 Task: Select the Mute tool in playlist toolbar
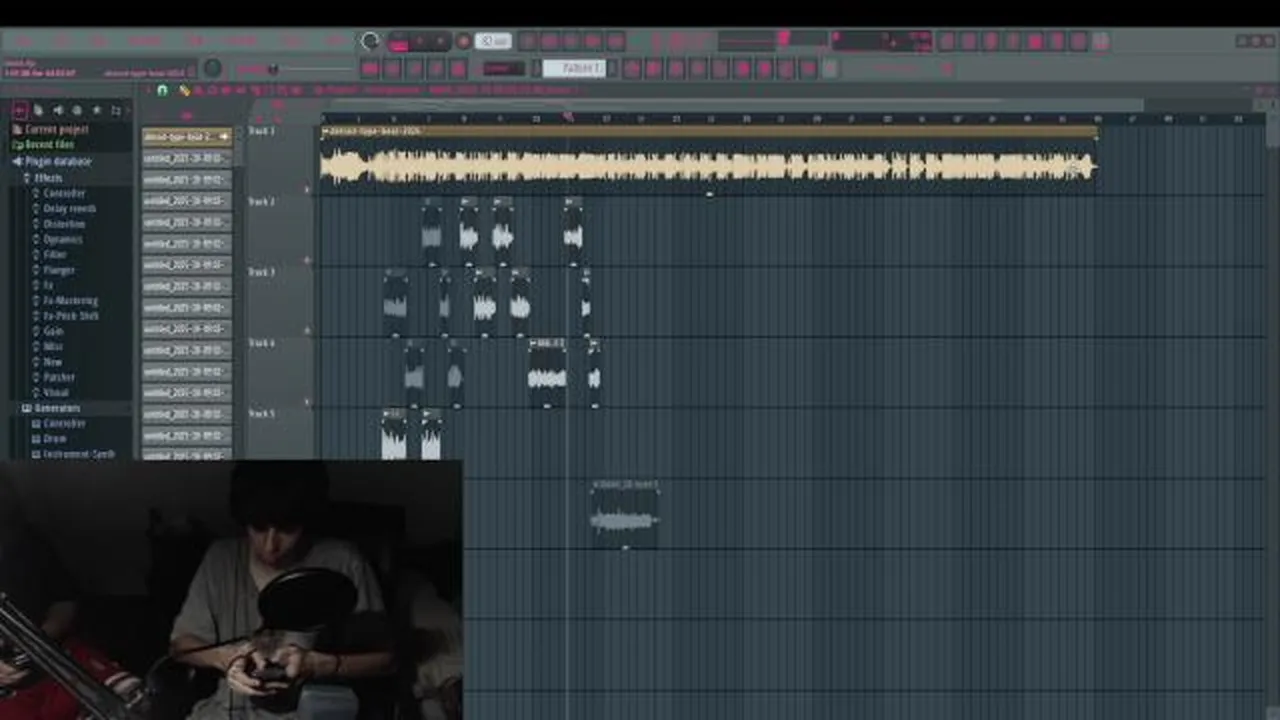226,90
